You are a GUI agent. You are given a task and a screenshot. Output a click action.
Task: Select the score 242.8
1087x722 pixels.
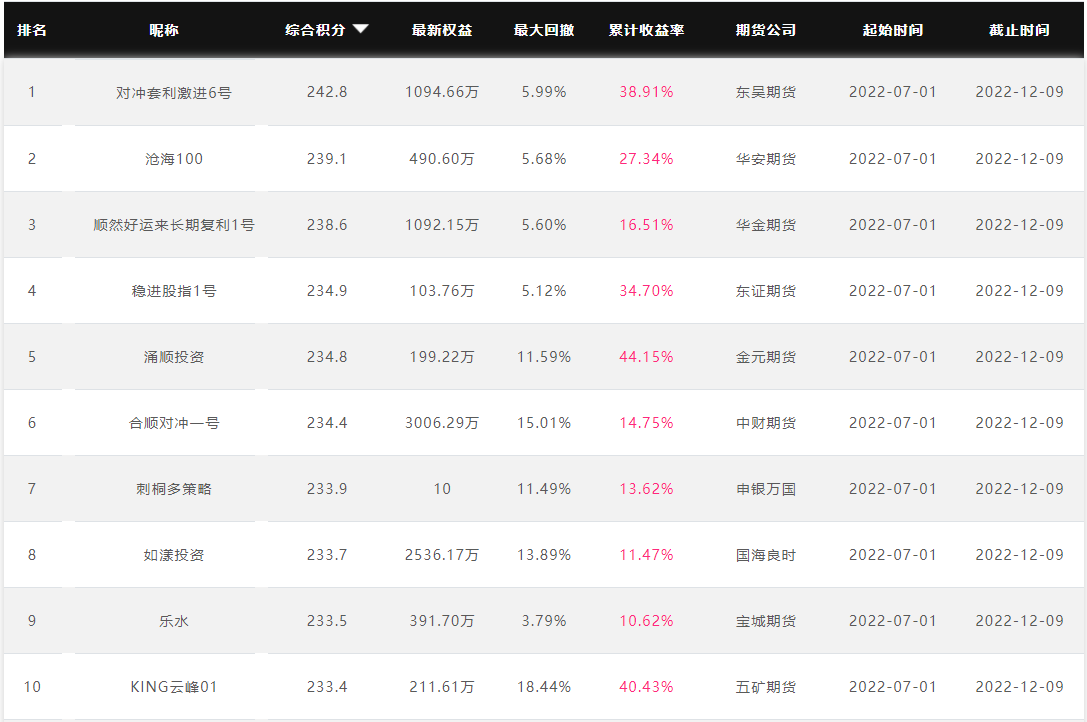coord(327,92)
